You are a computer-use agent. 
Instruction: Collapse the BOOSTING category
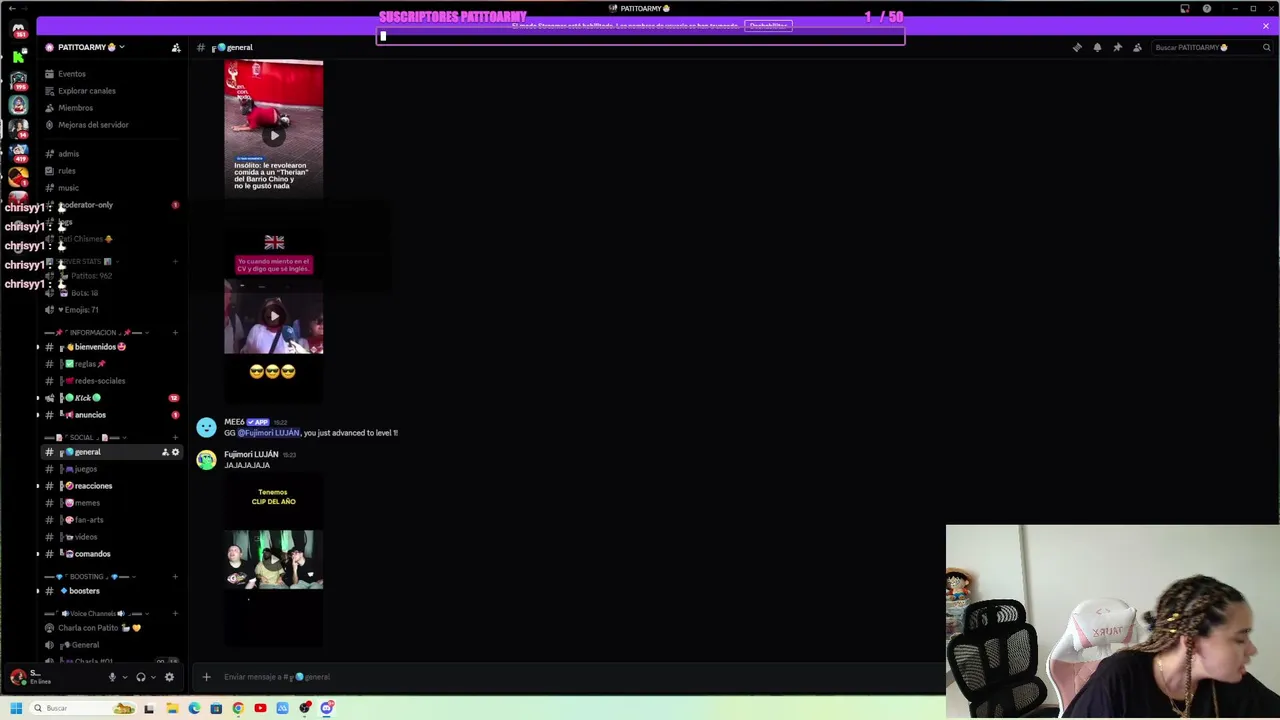[91, 576]
